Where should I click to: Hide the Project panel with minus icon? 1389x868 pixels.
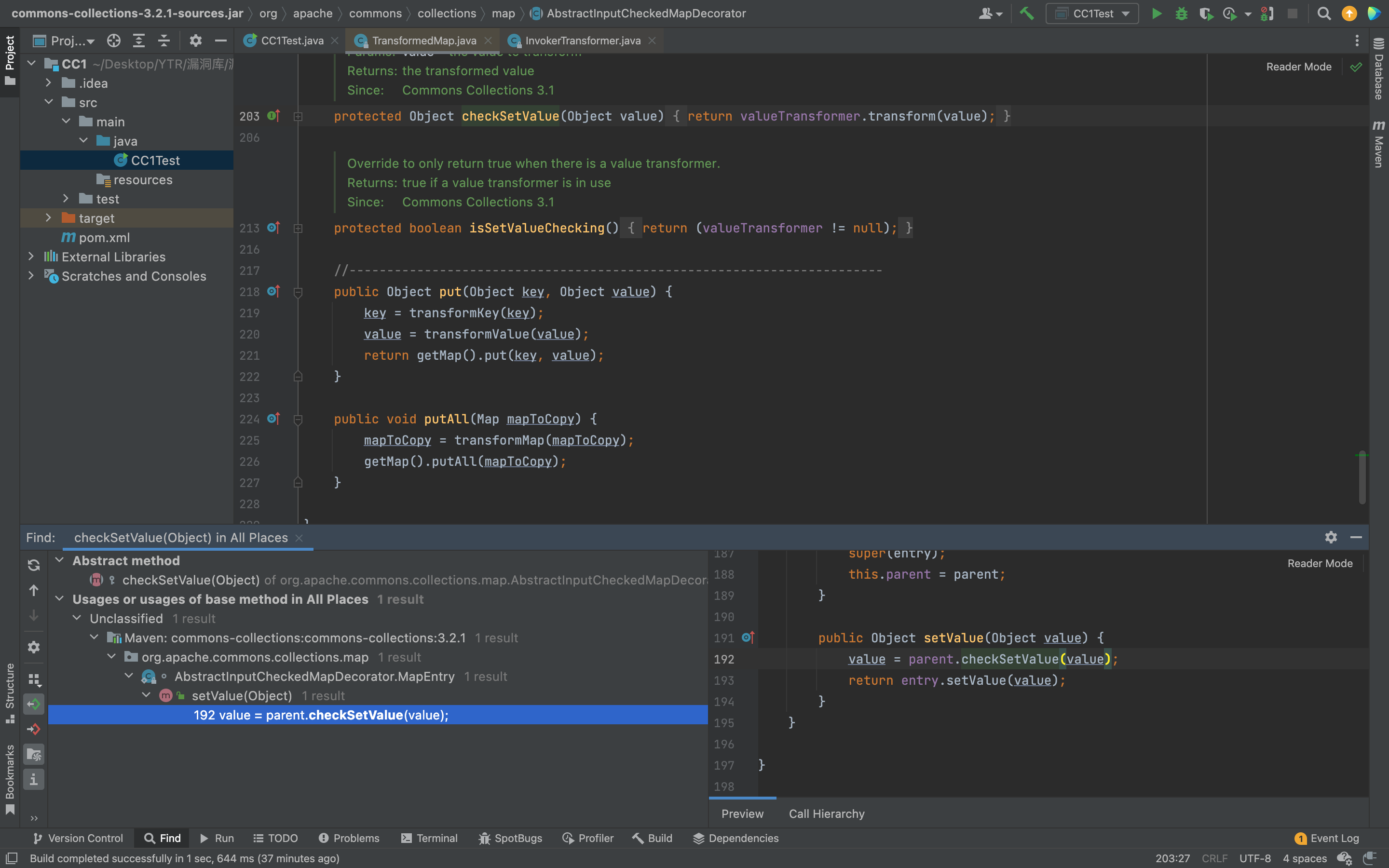click(x=220, y=40)
